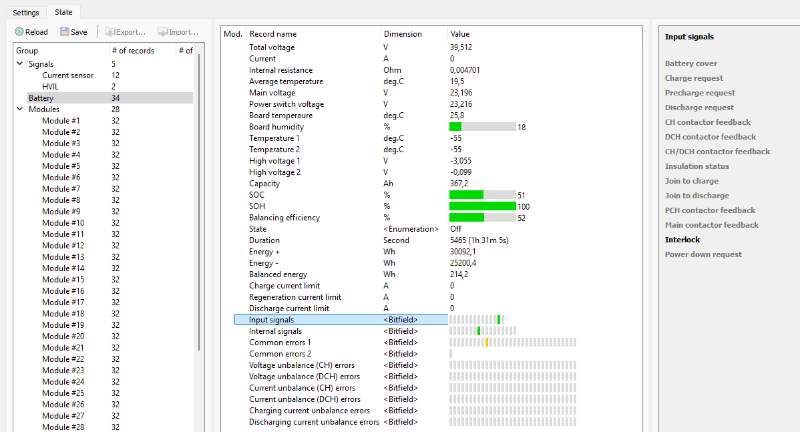The image size is (800, 432).
Task: Click CH contactor feedback signal label
Action: pos(708,122)
